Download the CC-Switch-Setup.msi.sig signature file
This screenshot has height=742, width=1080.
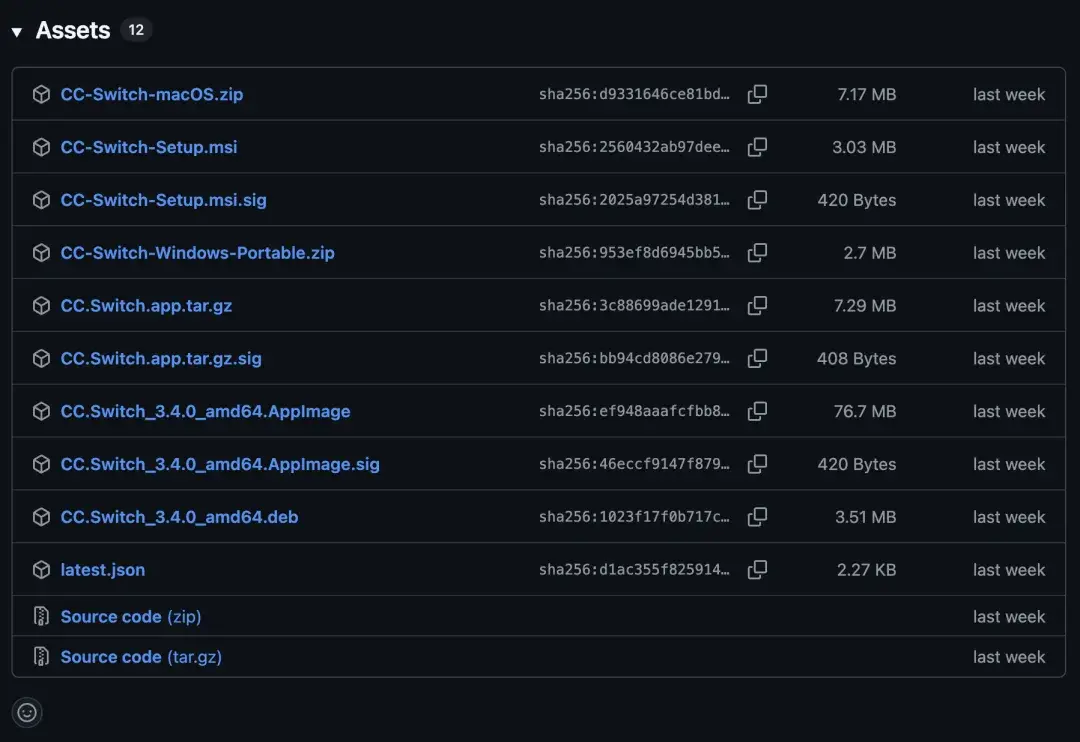(163, 200)
